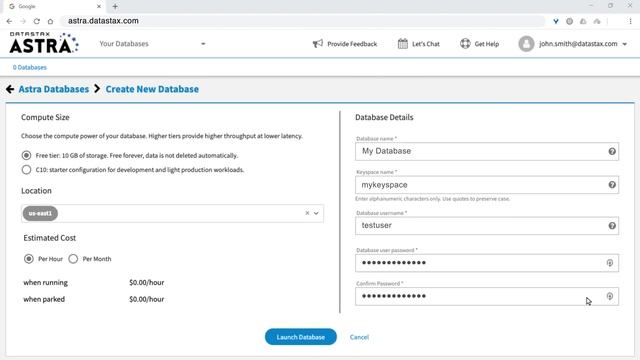Viewport: 640px width, 360px height.
Task: Click Get Help text
Action: 487,44
